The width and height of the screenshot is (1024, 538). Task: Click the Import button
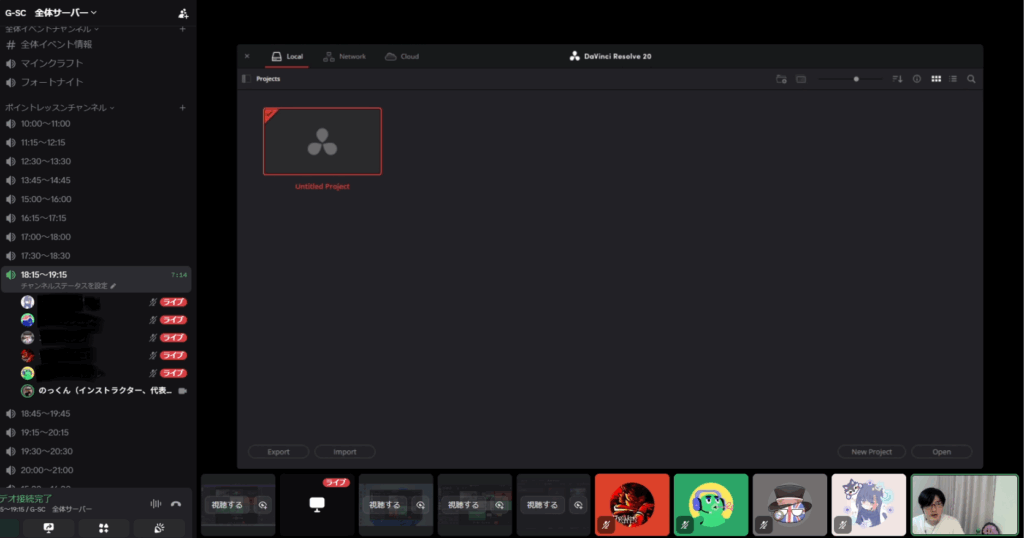pos(344,452)
